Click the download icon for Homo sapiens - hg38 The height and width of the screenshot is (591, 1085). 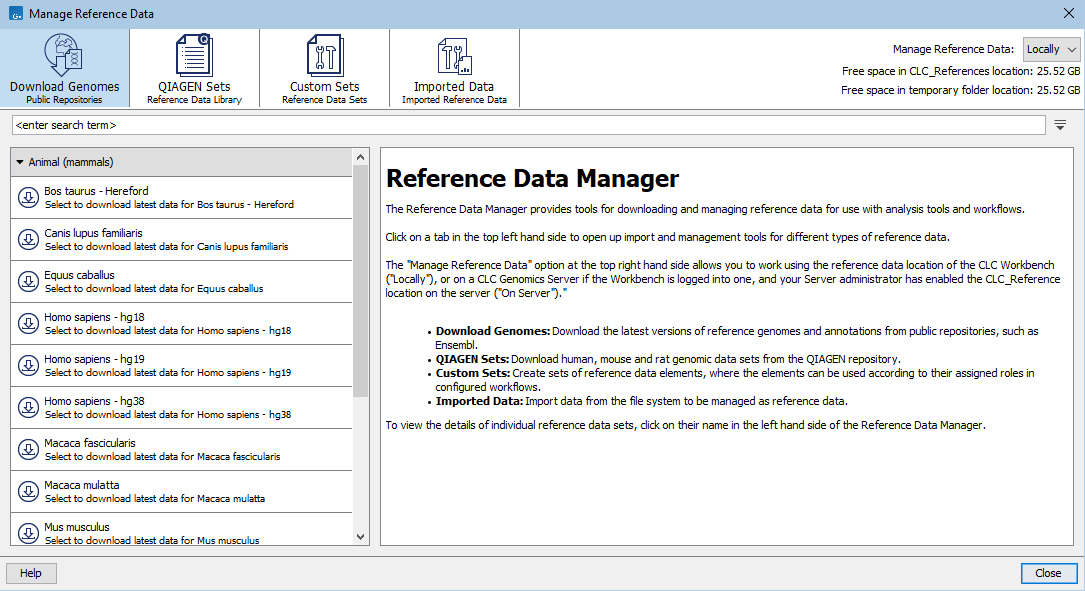tap(27, 406)
